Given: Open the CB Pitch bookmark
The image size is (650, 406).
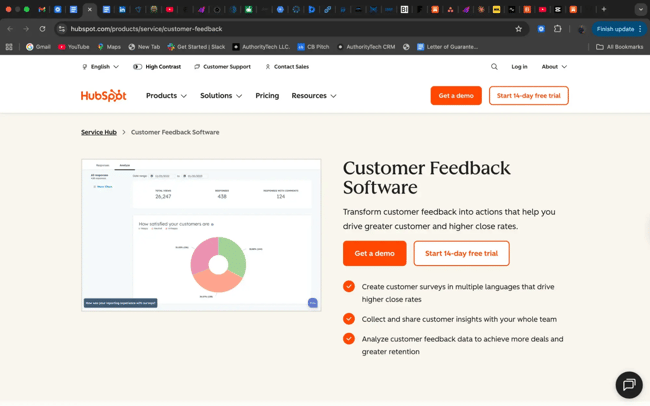Looking at the screenshot, I should 313,47.
